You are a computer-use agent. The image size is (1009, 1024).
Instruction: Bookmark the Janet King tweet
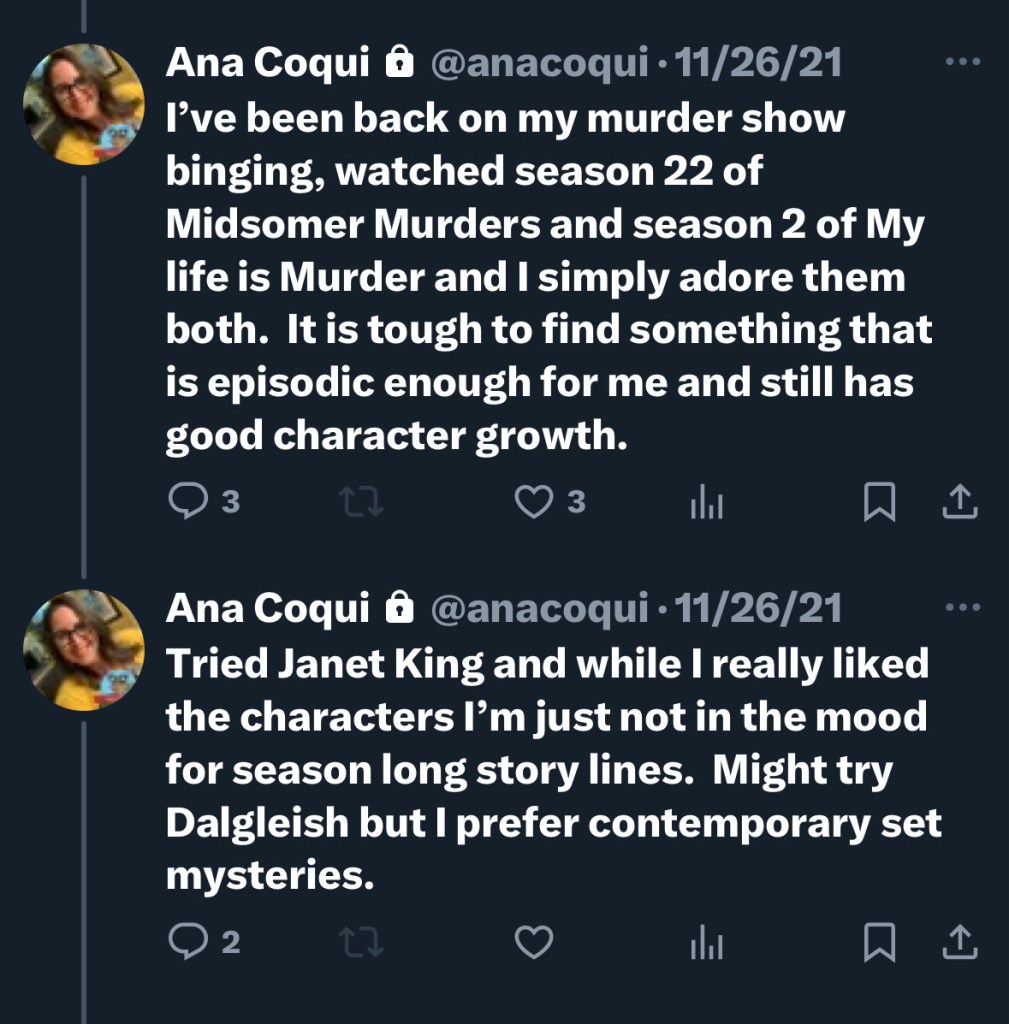(879, 942)
